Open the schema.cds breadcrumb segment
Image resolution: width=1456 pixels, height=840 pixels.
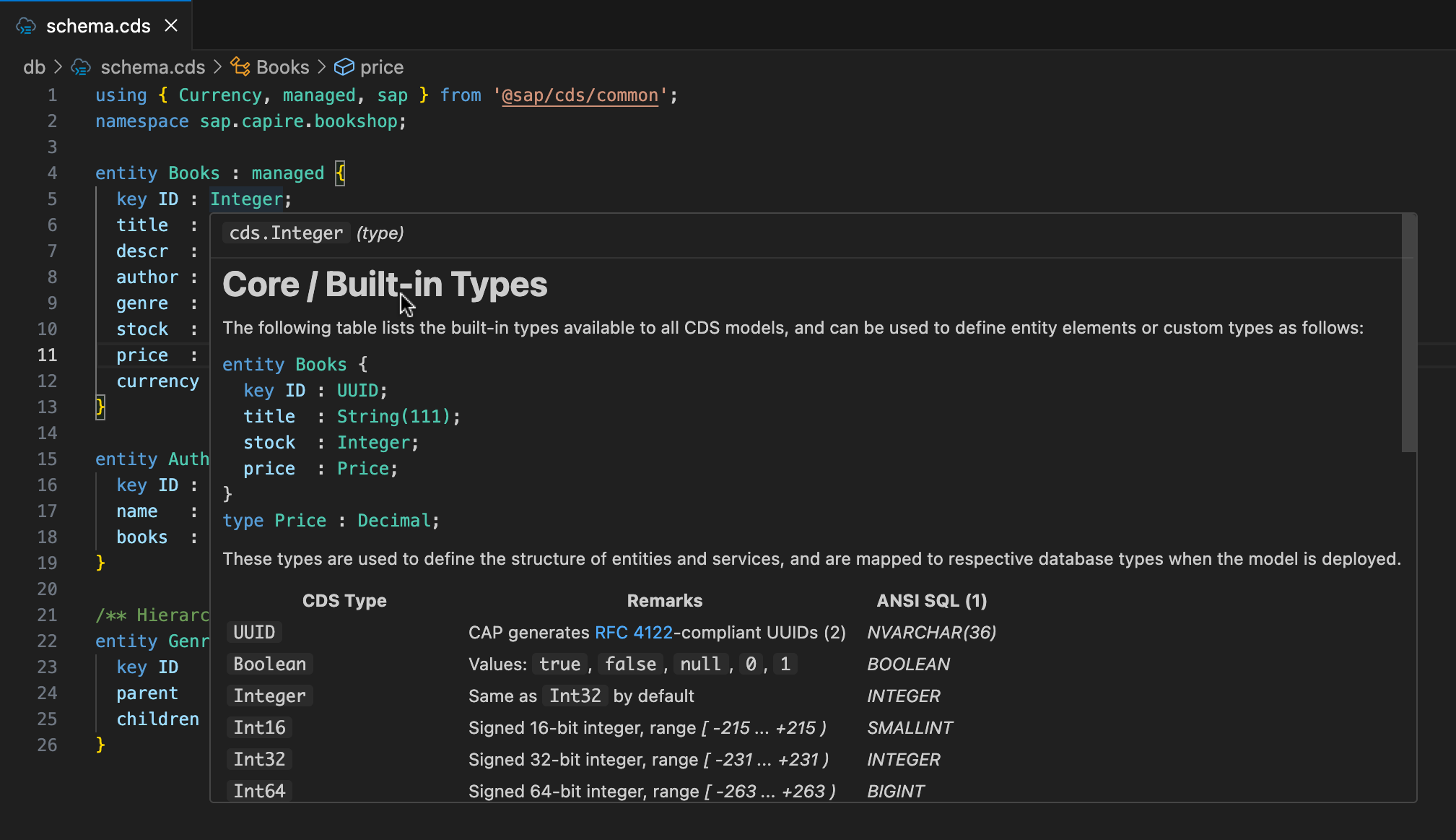(x=152, y=67)
